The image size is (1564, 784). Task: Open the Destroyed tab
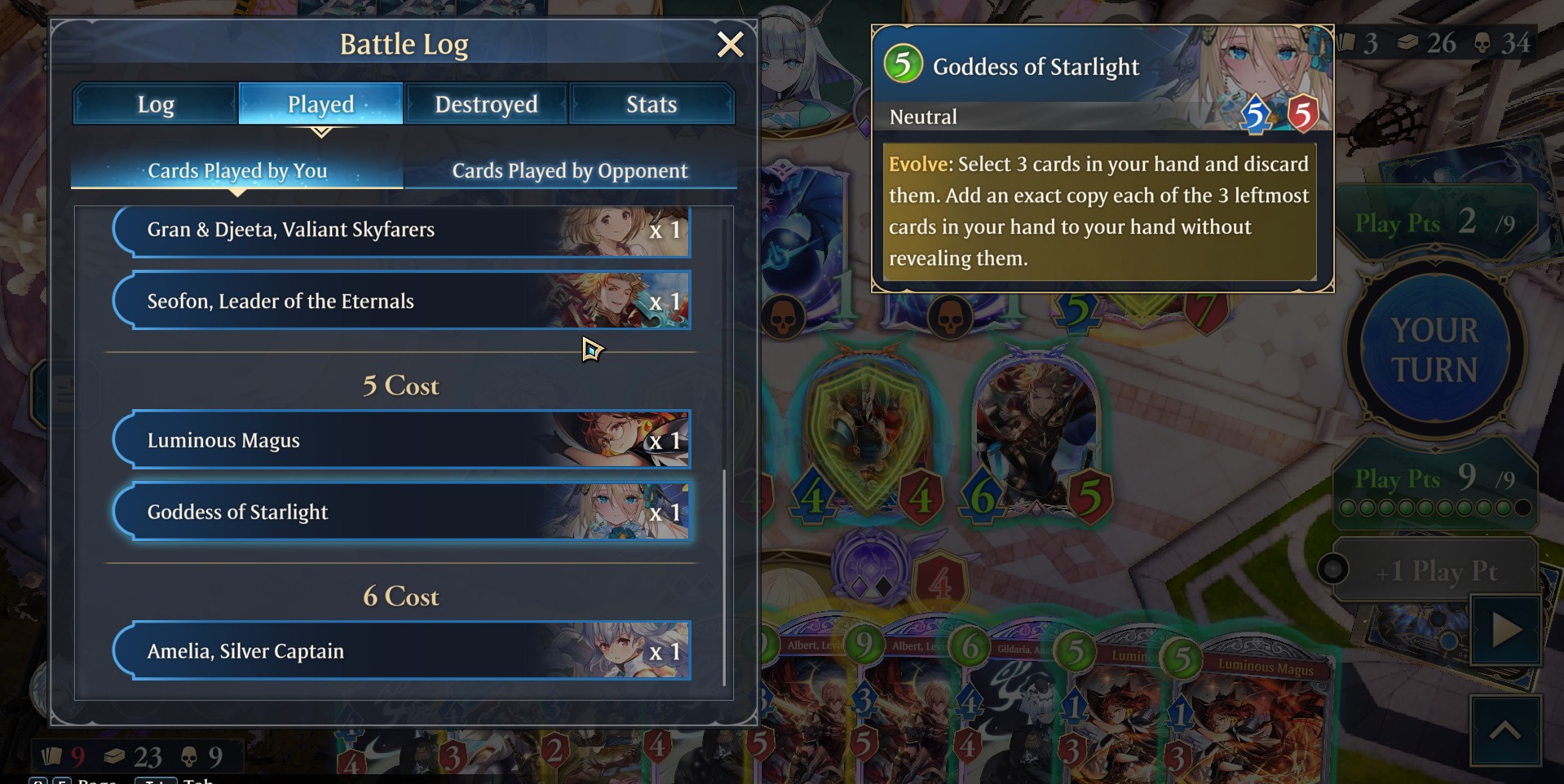(x=486, y=104)
